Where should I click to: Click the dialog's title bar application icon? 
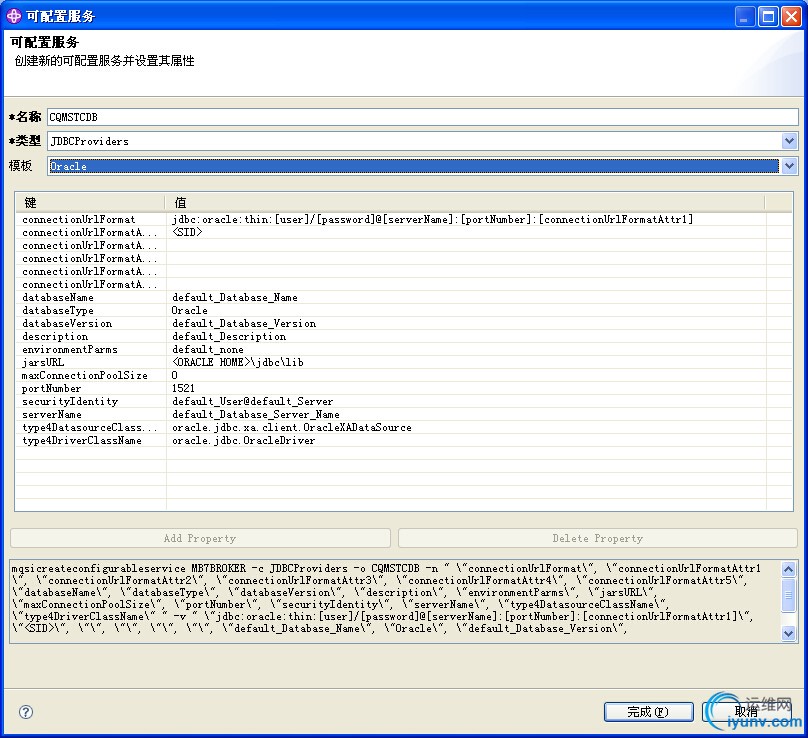13,16
